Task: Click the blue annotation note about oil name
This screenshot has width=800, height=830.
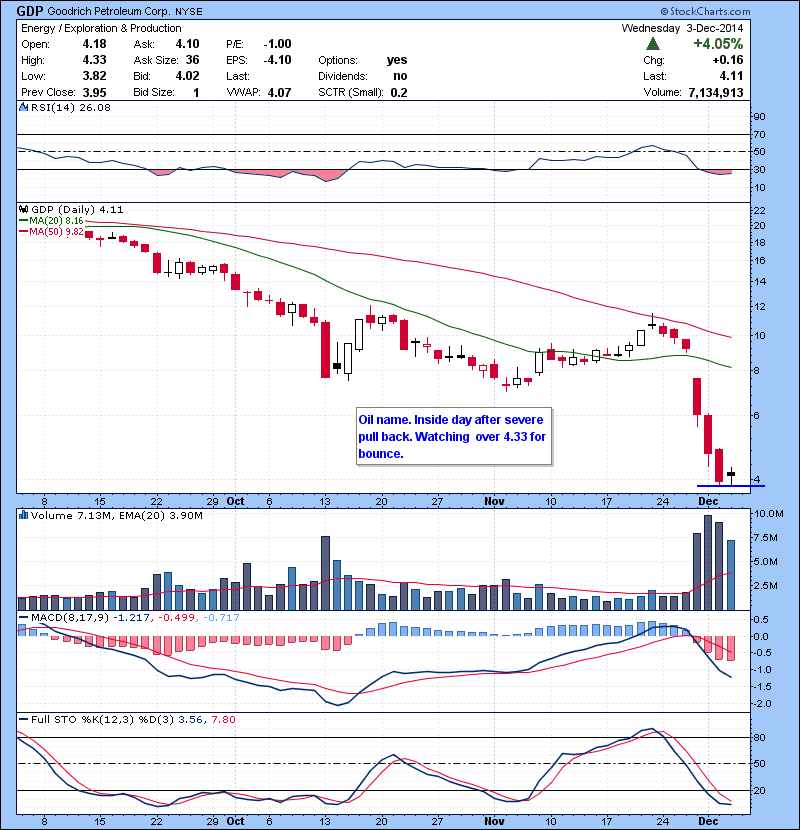Action: pyautogui.click(x=454, y=436)
